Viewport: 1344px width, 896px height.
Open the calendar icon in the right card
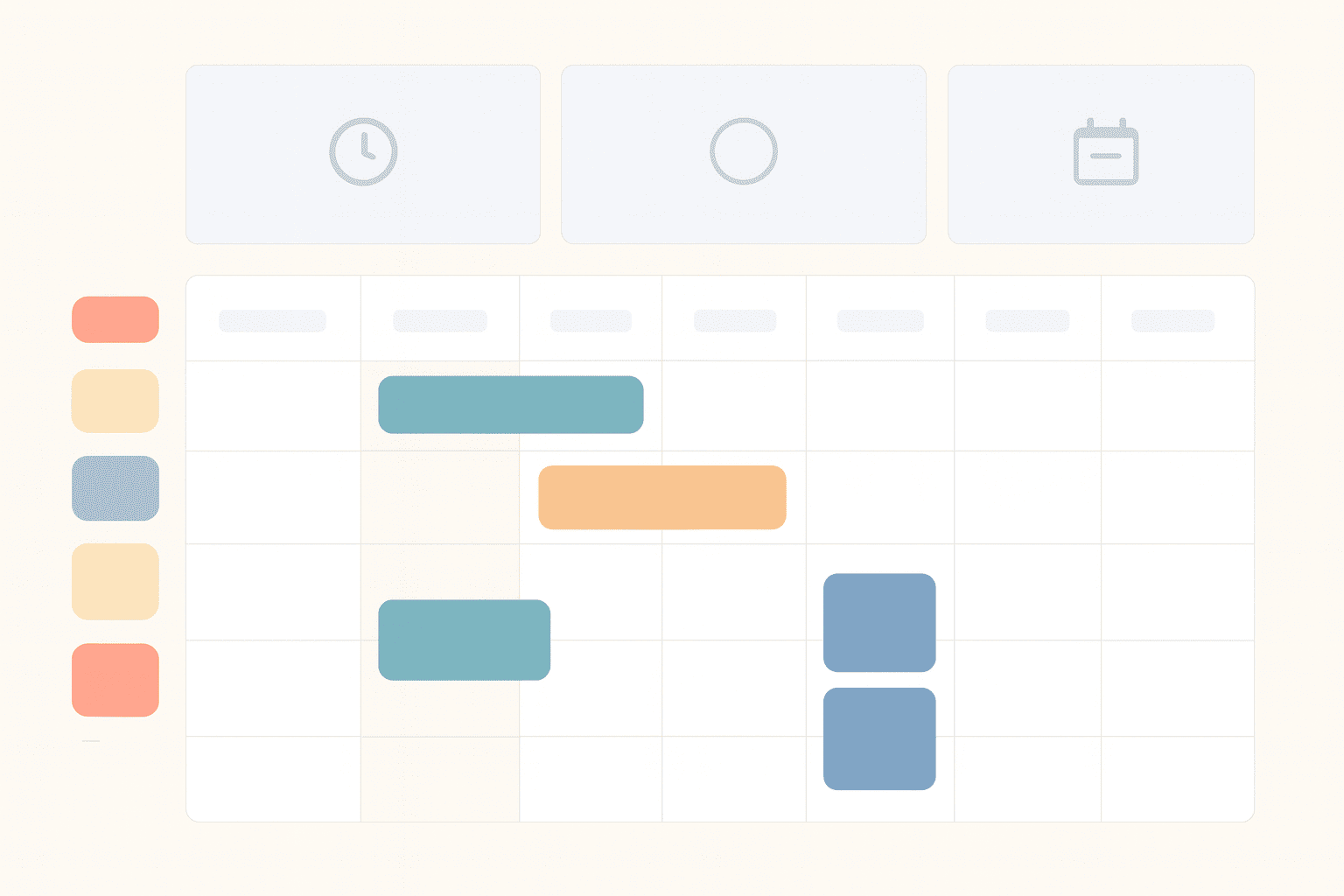click(1106, 153)
